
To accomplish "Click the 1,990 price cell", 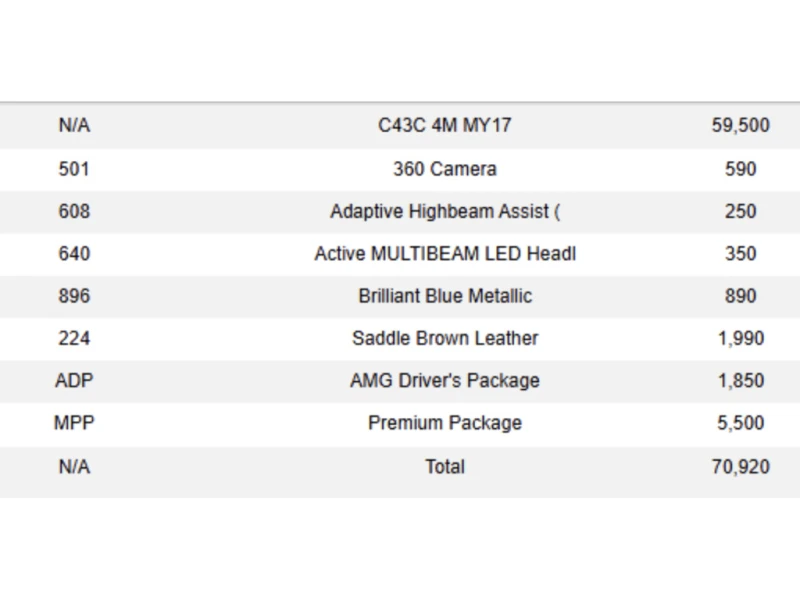I will pos(740,338).
